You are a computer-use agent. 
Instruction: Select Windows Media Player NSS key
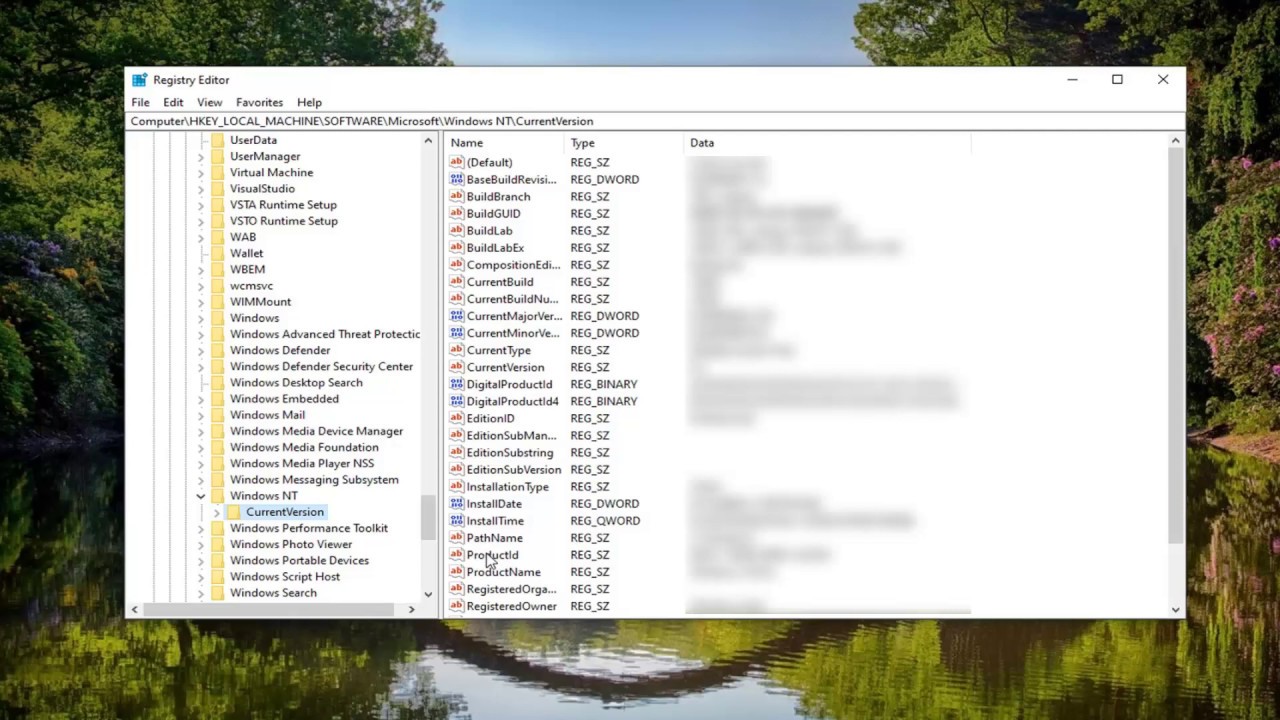click(302, 463)
